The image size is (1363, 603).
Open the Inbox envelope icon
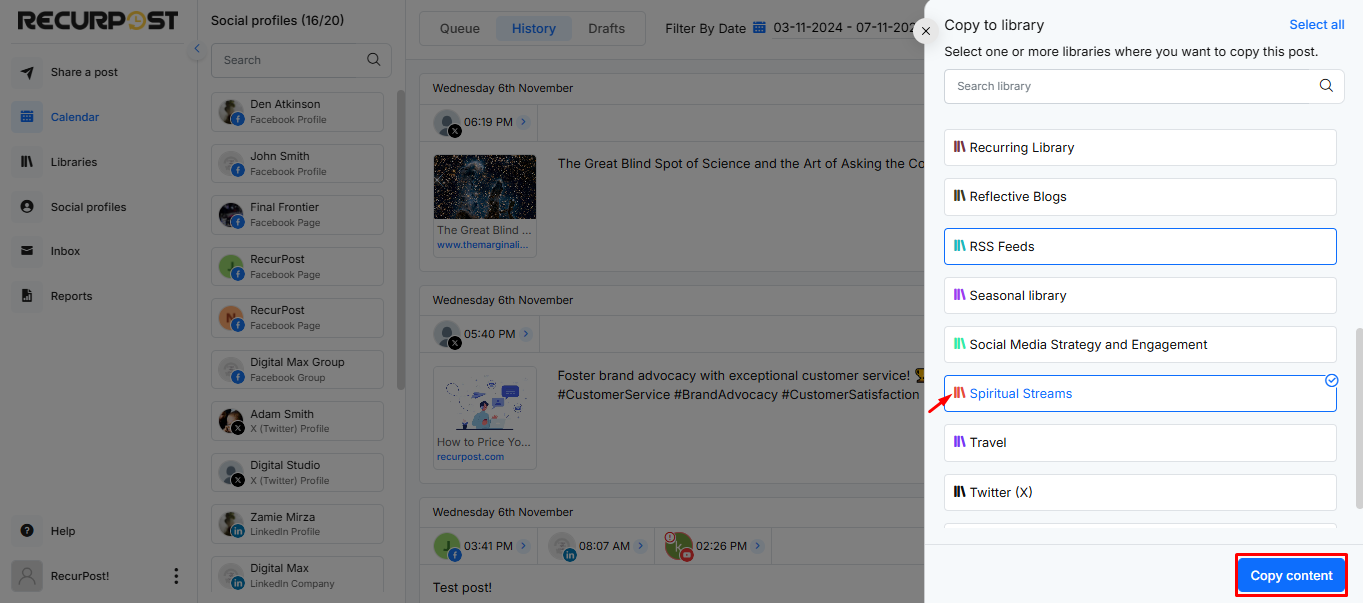pyautogui.click(x=27, y=251)
